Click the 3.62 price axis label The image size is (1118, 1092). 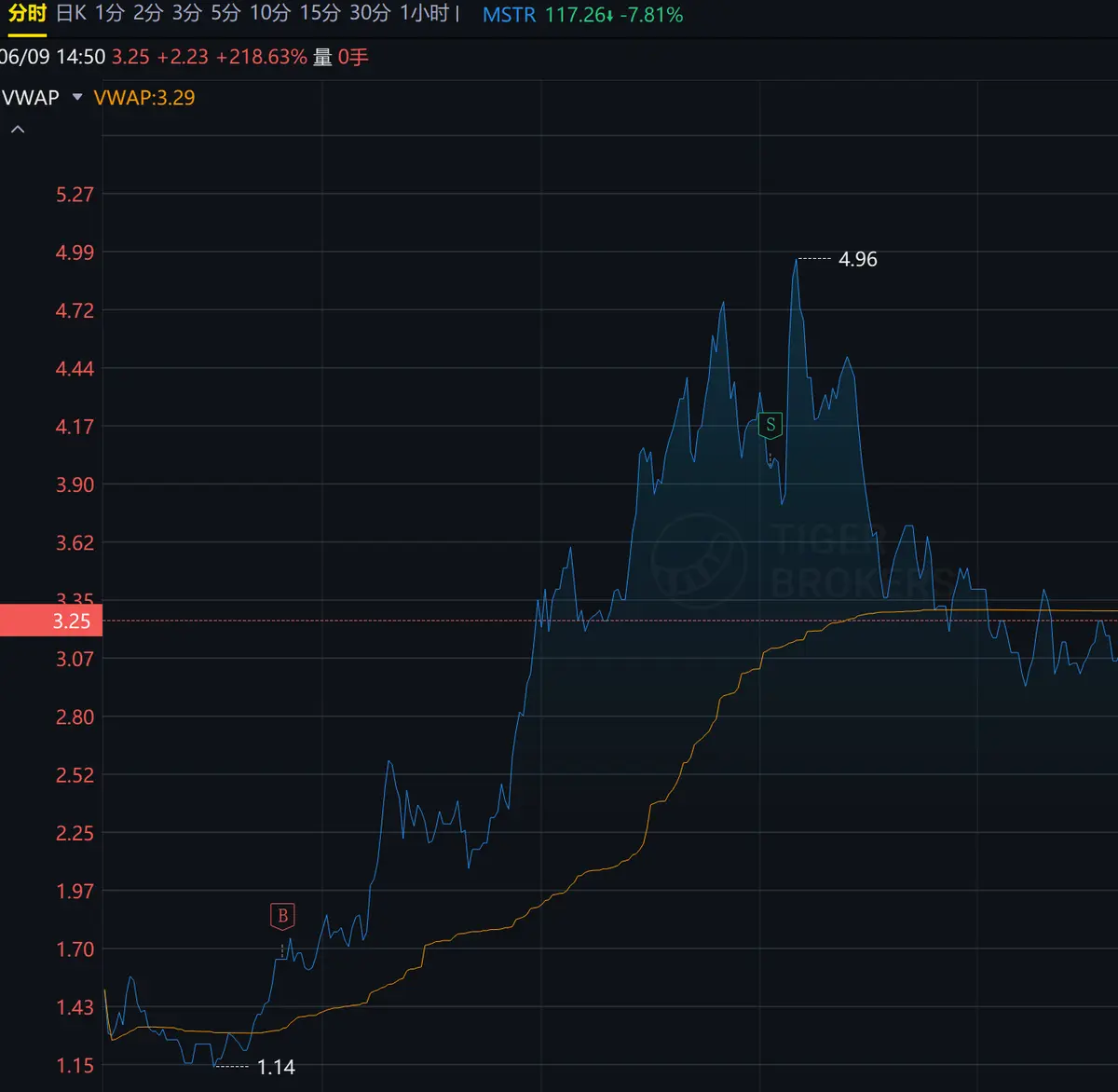75,542
